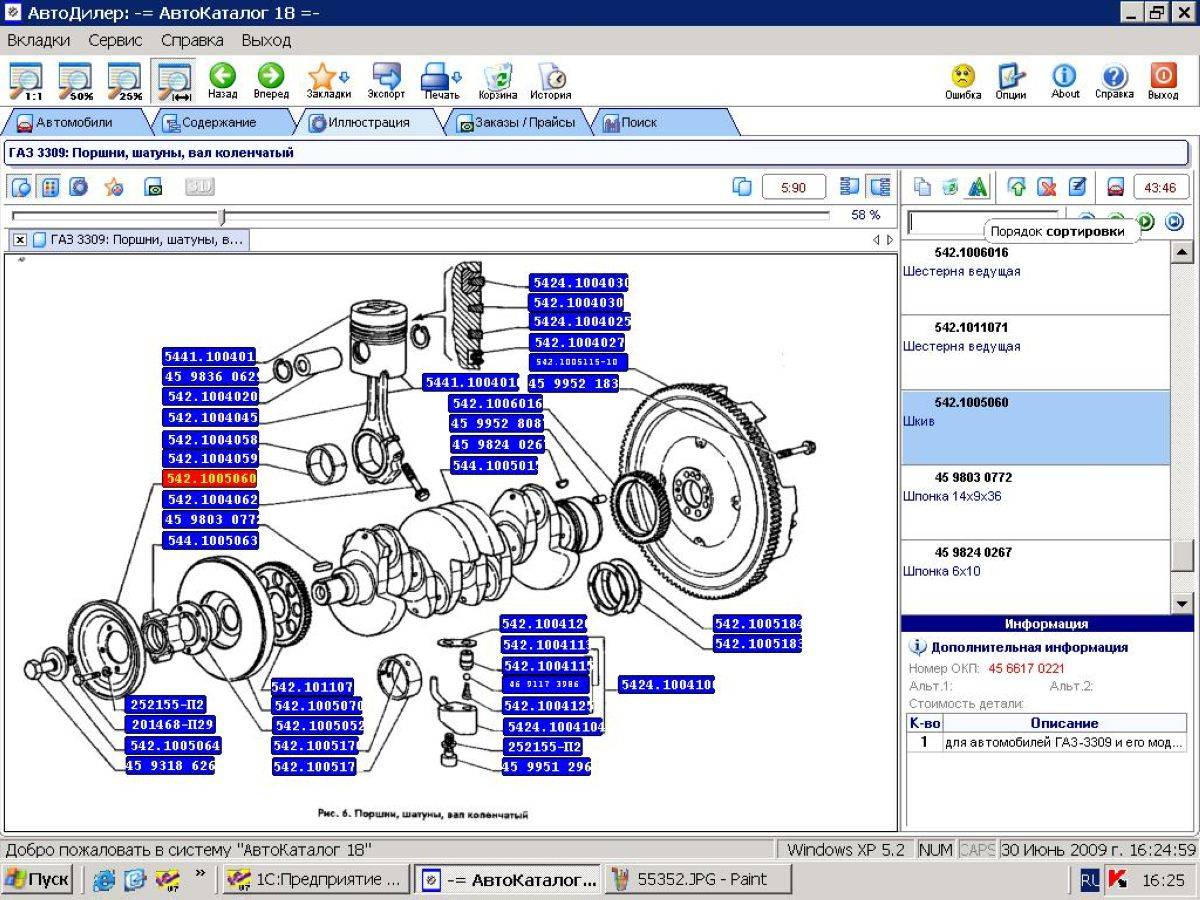The image size is (1200, 900).
Task: Open 1С:Предприятие from the taskbar
Action: click(x=315, y=880)
